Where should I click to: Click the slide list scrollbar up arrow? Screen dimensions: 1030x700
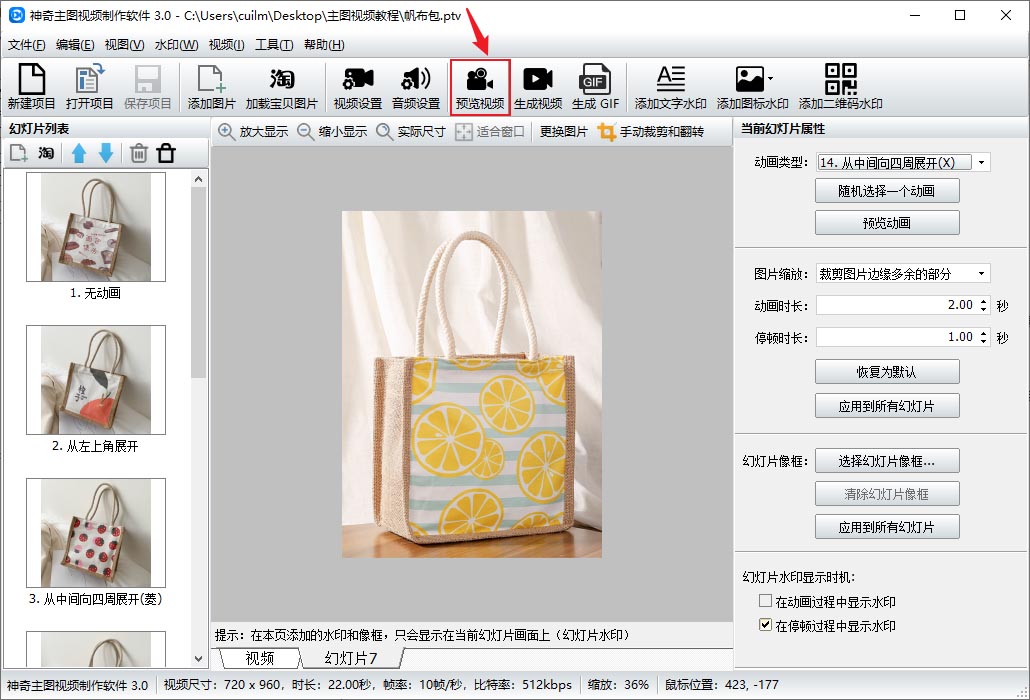199,179
